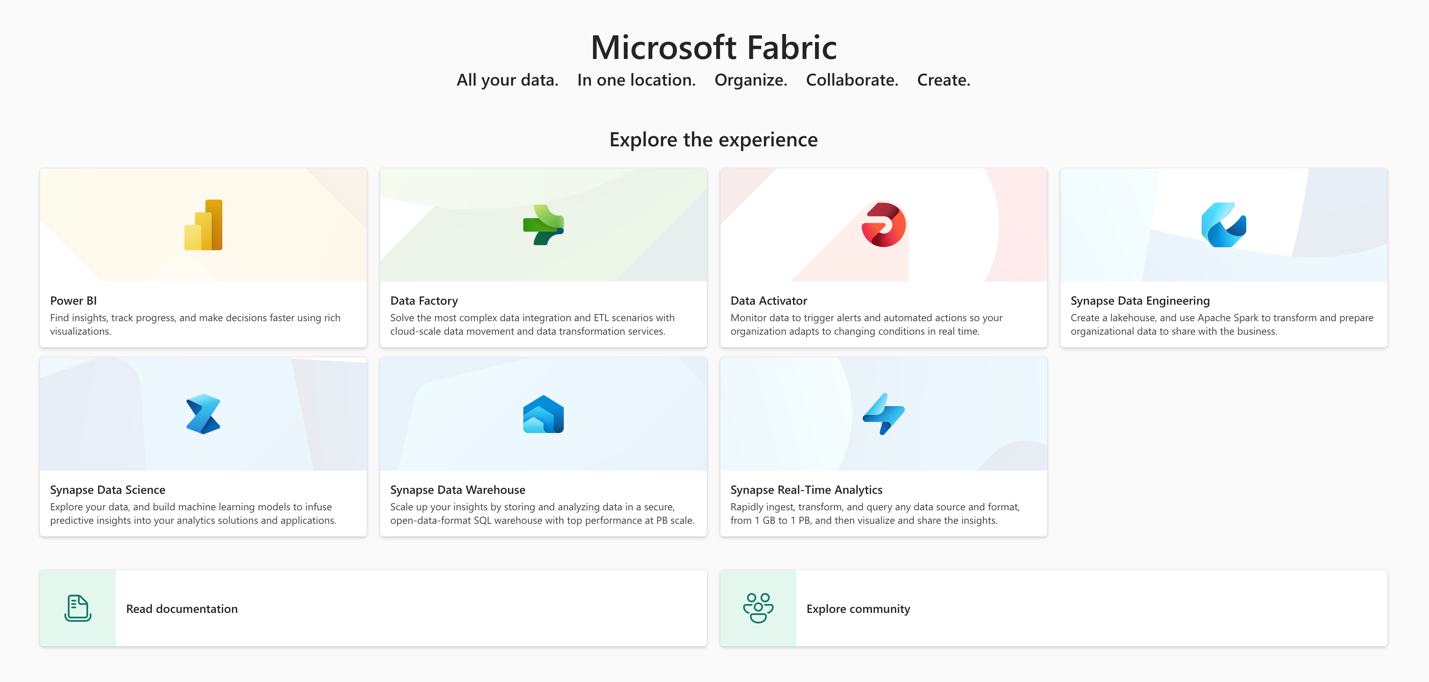
Task: Click the 'Find insights, track progress' description
Action: (x=195, y=324)
